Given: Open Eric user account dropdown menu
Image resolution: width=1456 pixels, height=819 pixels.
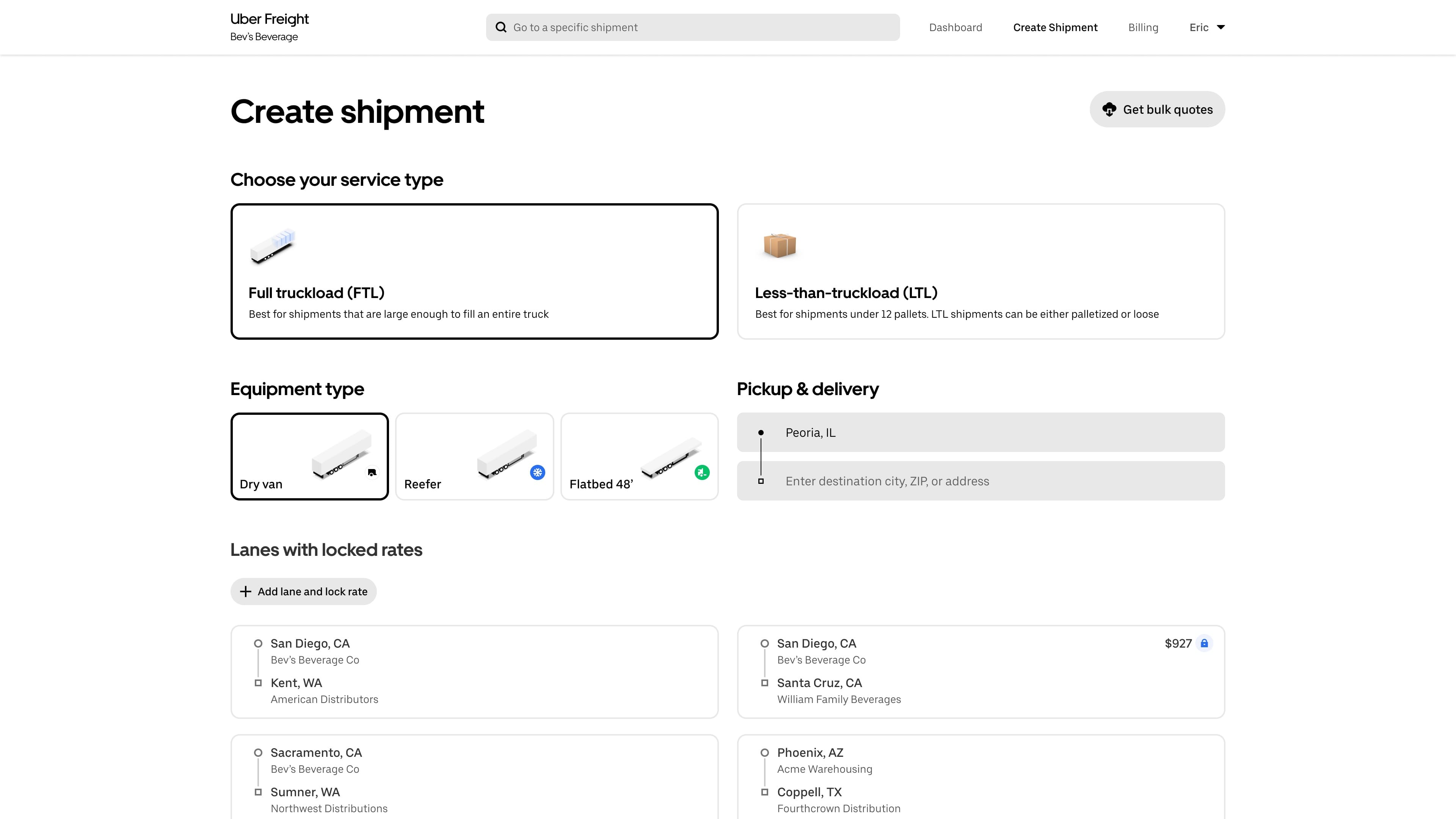Looking at the screenshot, I should (x=1207, y=27).
